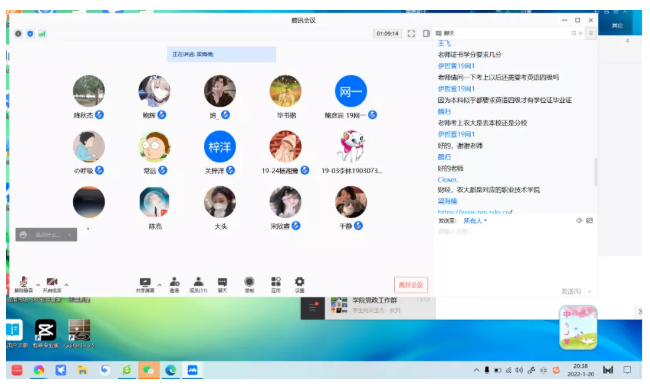Expand the camera options arrow
Viewport: 650px width, 386px height.
(x=66, y=285)
